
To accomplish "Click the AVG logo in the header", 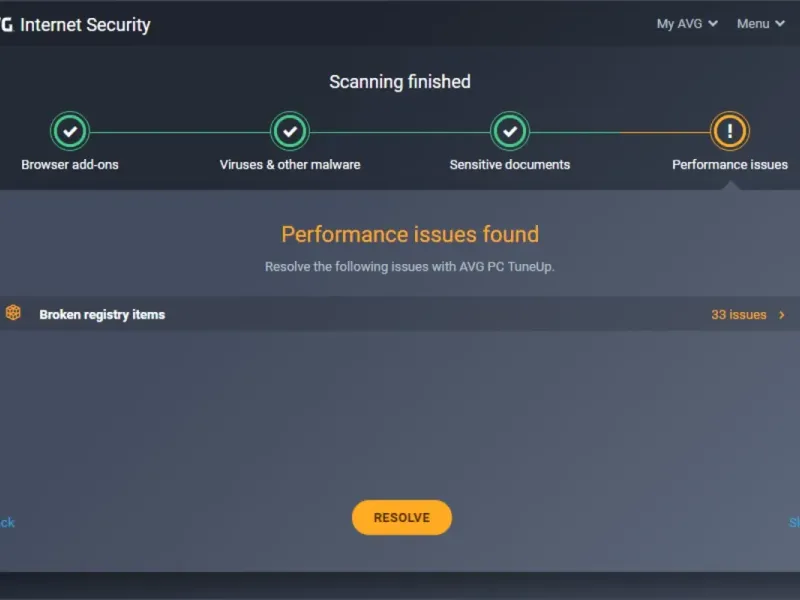I will [6, 25].
